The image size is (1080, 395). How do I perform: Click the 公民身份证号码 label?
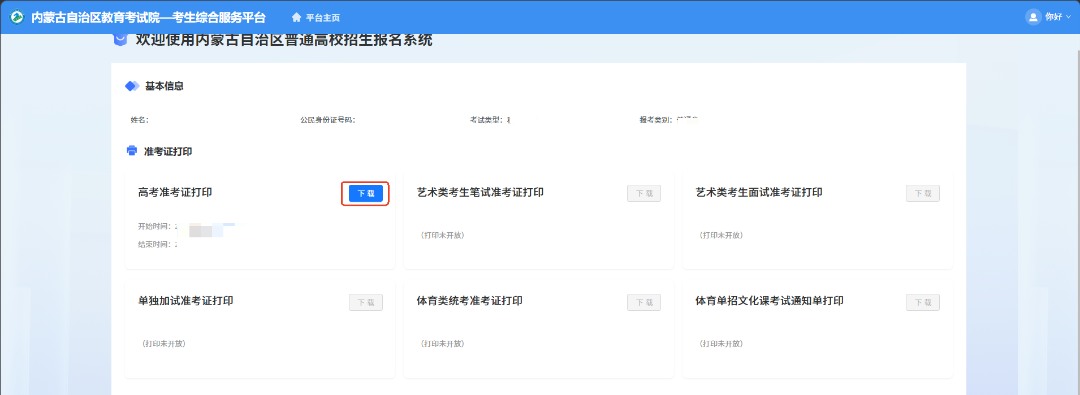327,120
